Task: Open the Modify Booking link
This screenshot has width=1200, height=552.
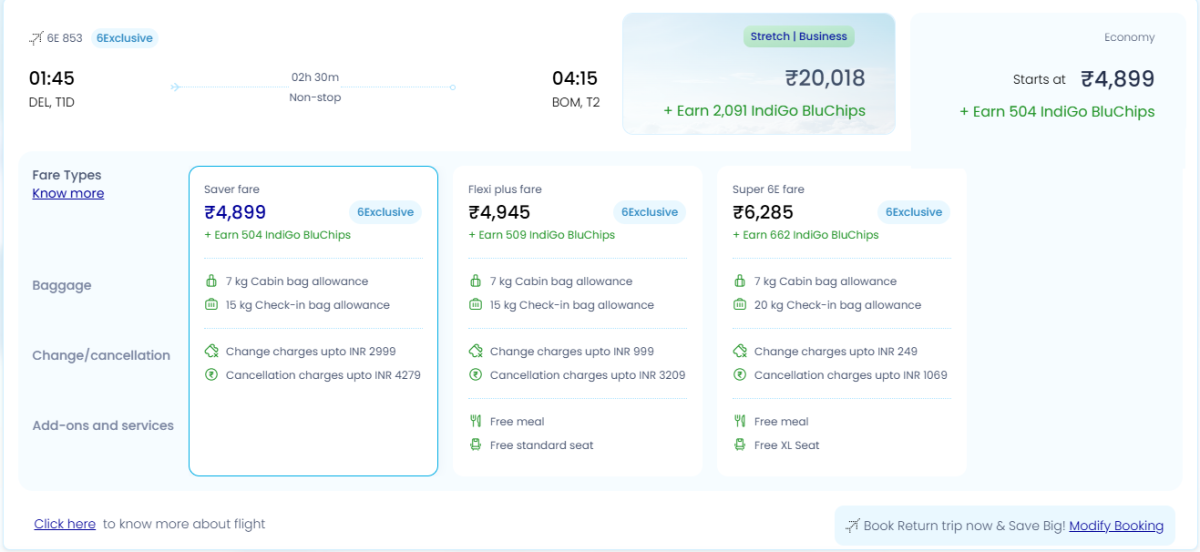Action: [x=1116, y=525]
